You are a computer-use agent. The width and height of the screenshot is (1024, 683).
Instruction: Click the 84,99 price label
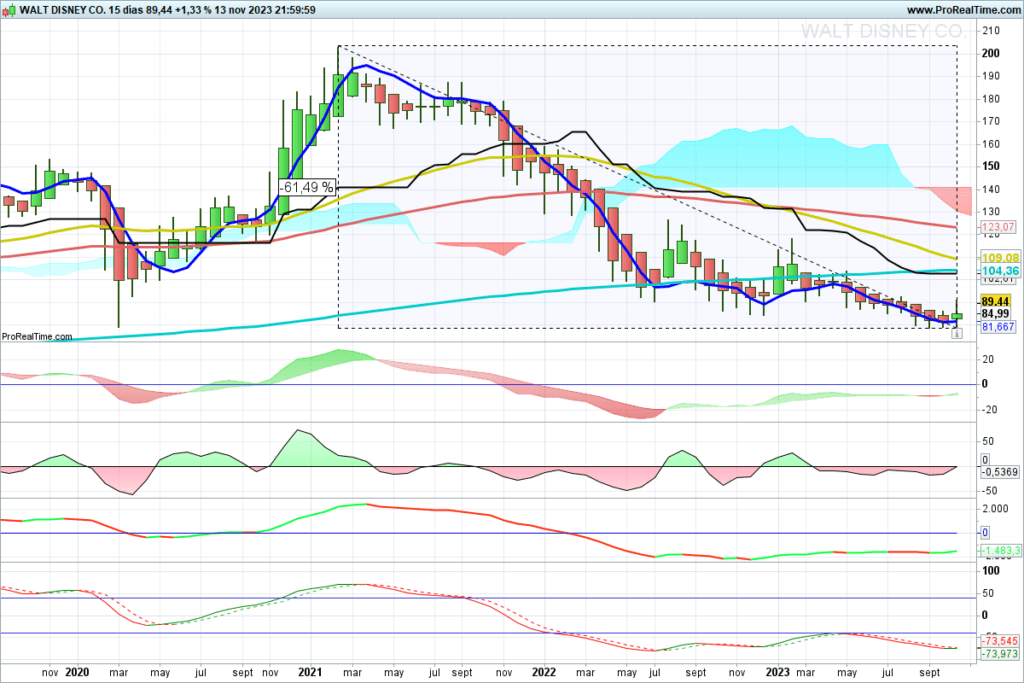coord(995,313)
